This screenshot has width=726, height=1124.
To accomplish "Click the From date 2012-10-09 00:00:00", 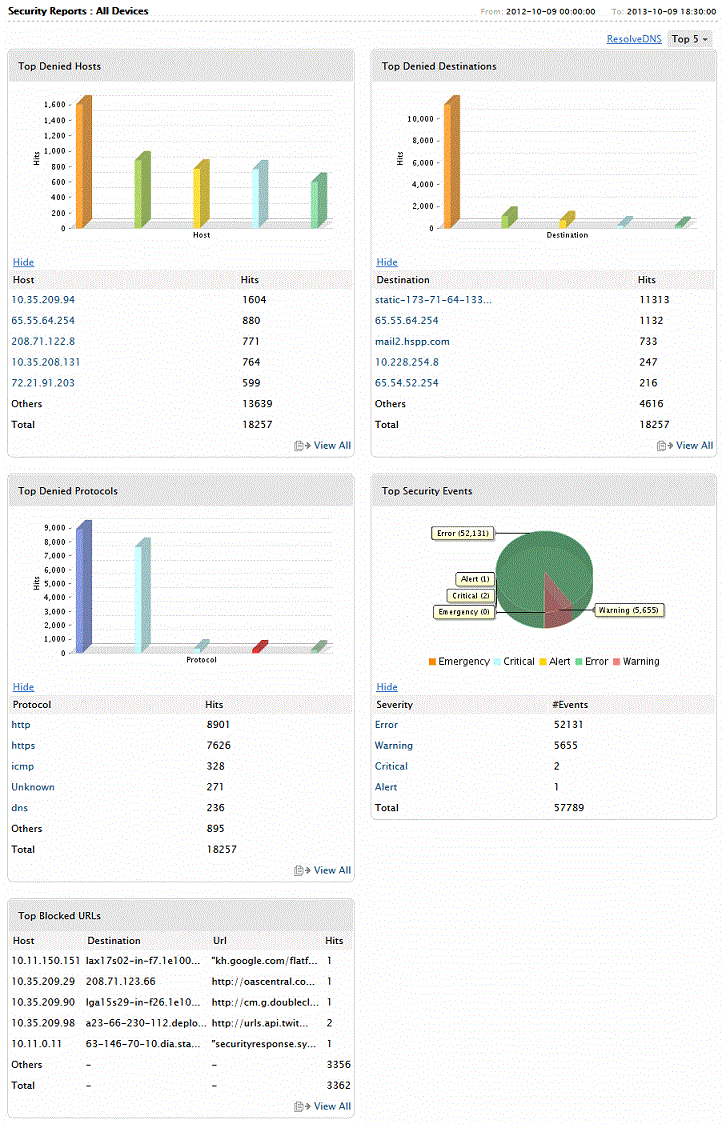I will [550, 11].
